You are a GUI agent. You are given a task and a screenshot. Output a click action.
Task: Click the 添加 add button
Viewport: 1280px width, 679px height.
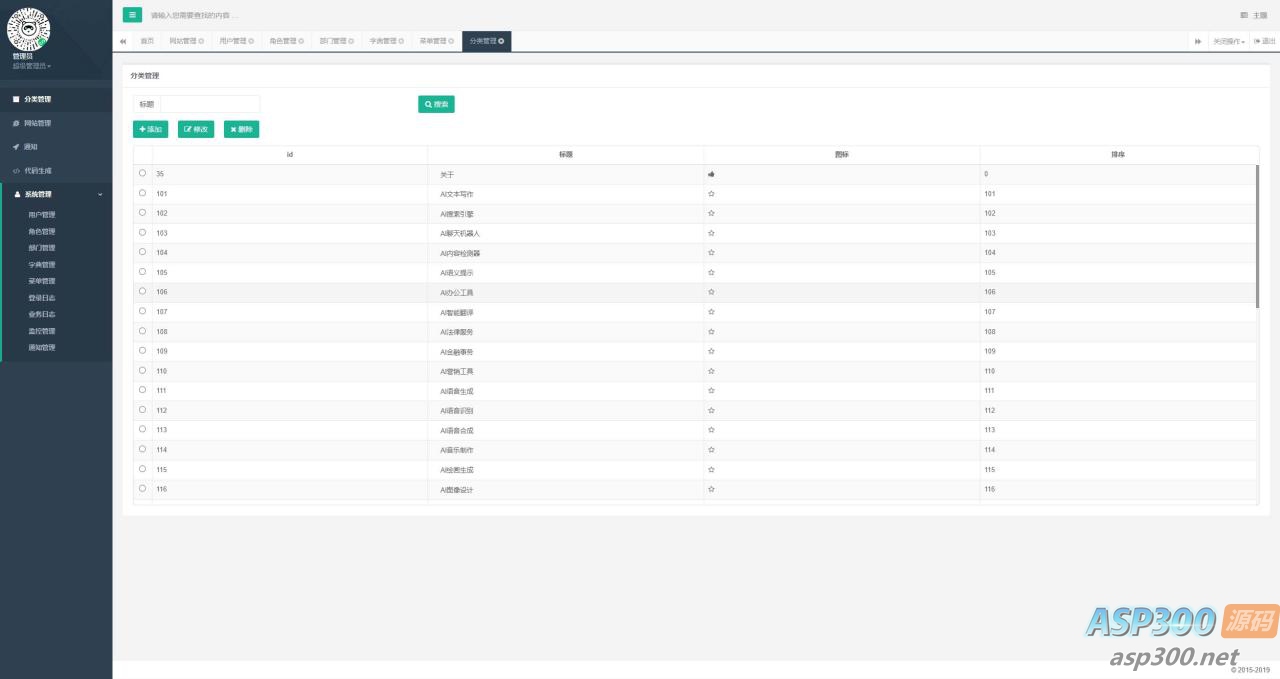coord(150,129)
